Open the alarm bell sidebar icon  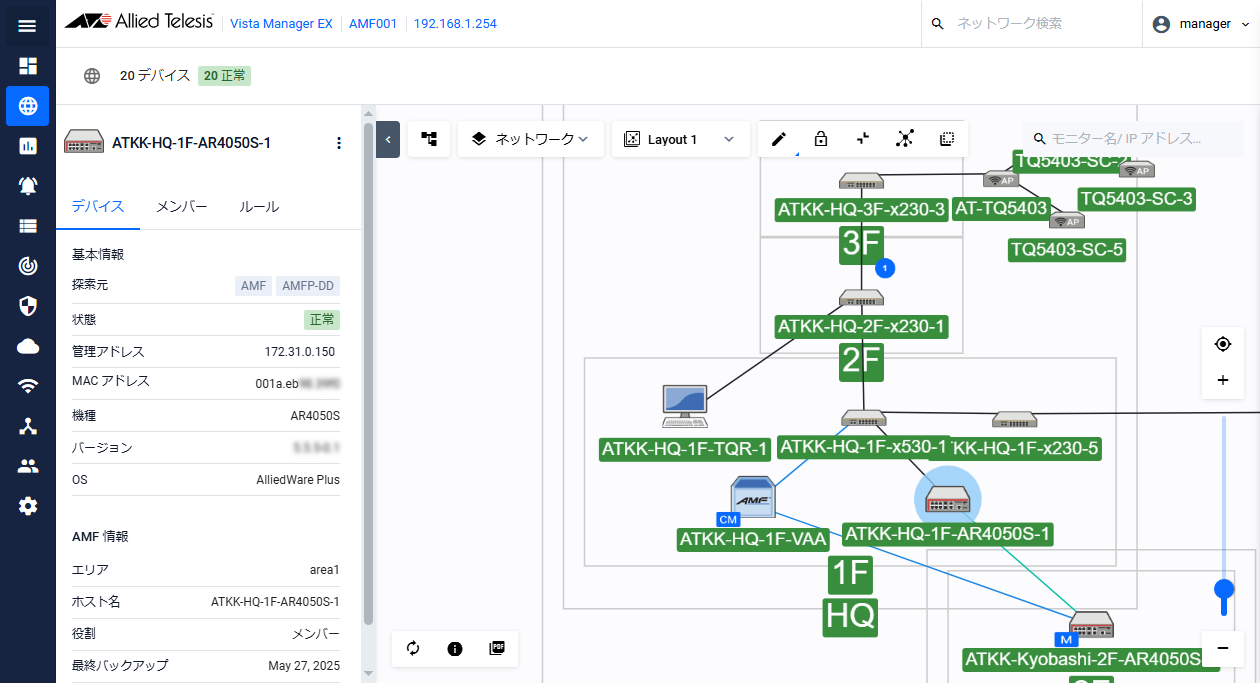coord(27,186)
